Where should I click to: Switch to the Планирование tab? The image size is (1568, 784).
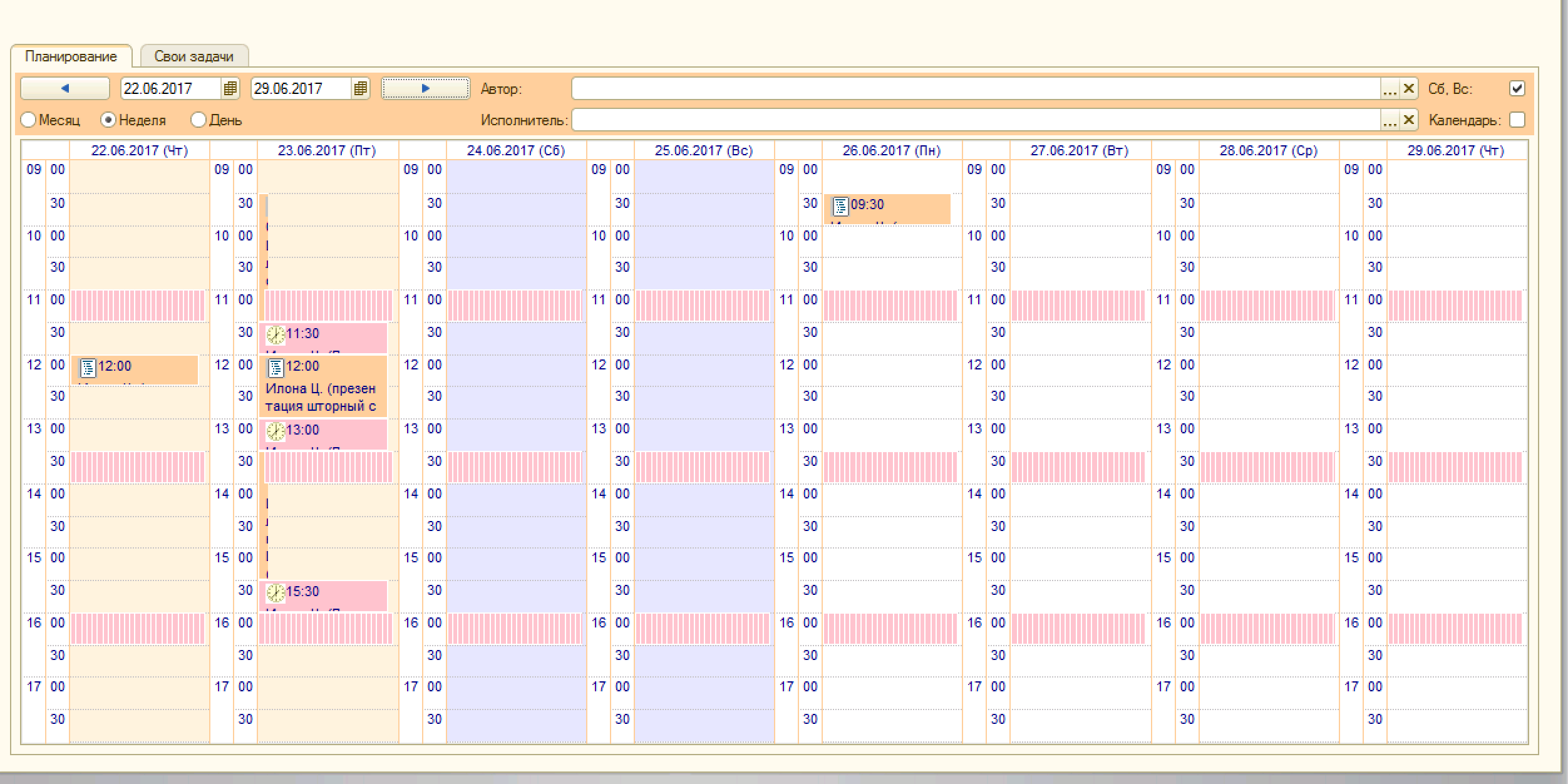pos(71,56)
